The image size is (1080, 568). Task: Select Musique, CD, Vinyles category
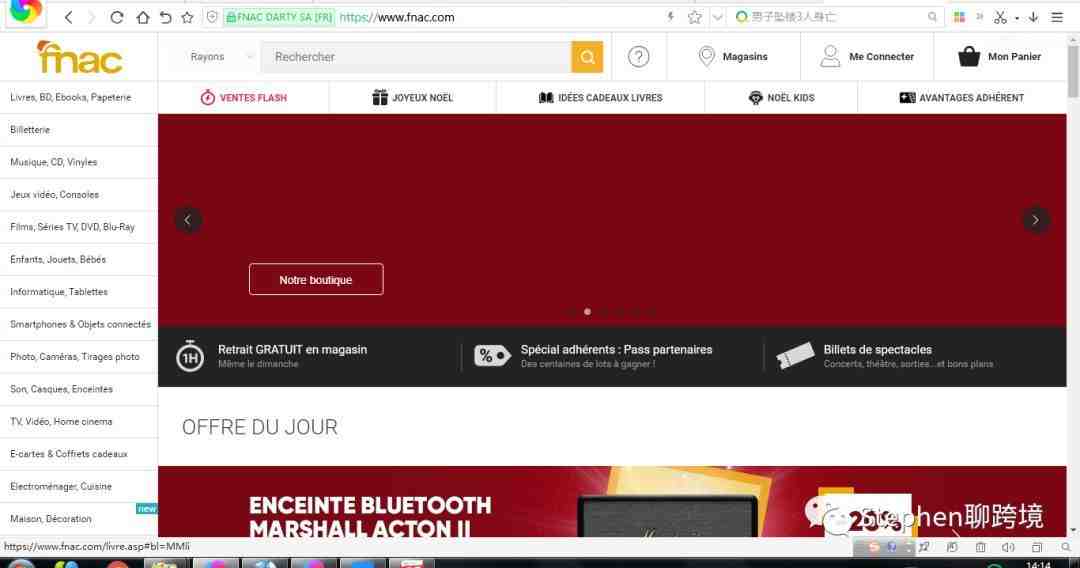[79, 162]
